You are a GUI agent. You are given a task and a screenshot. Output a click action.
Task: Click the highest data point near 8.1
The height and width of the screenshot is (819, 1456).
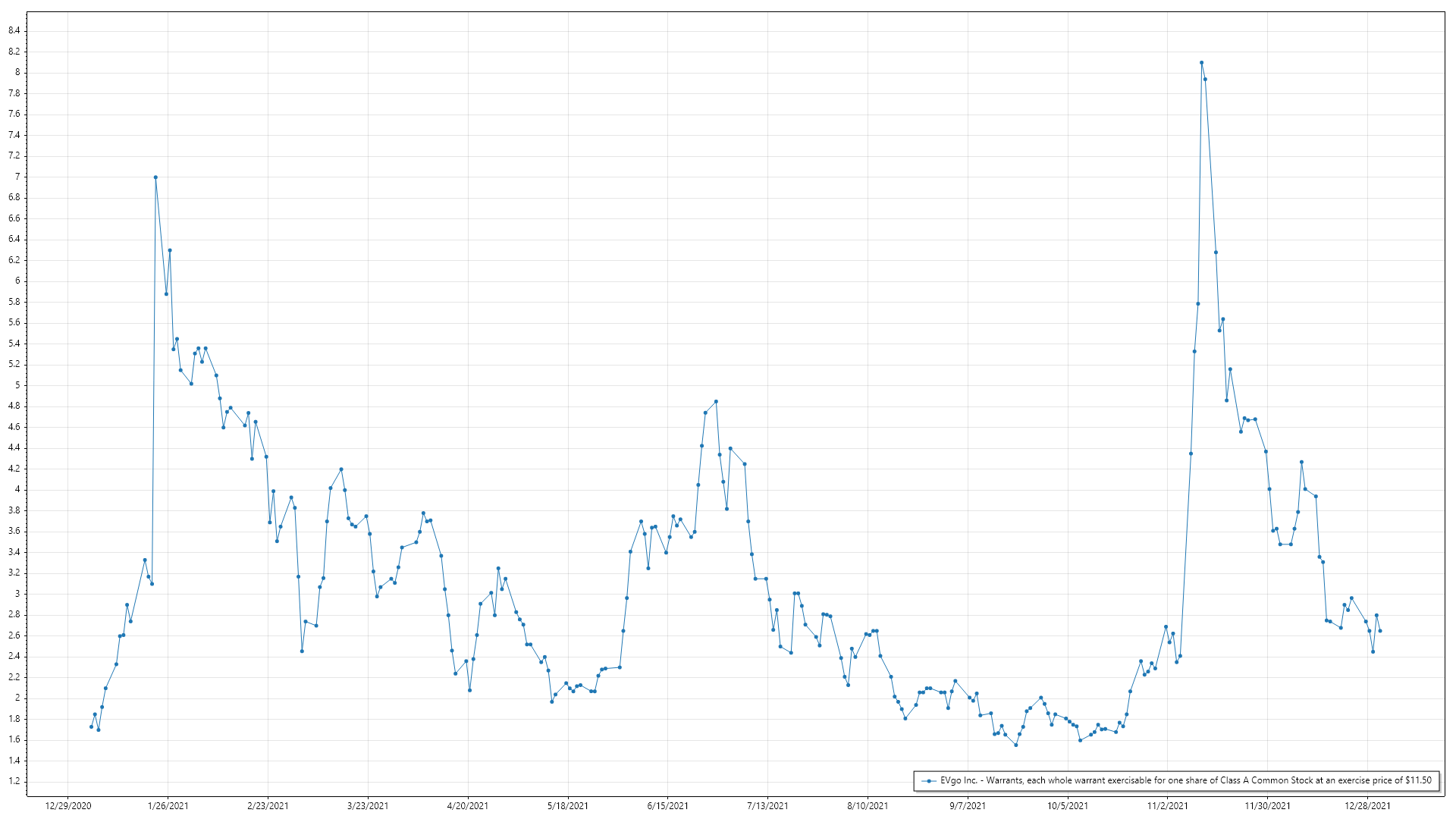tap(1201, 63)
